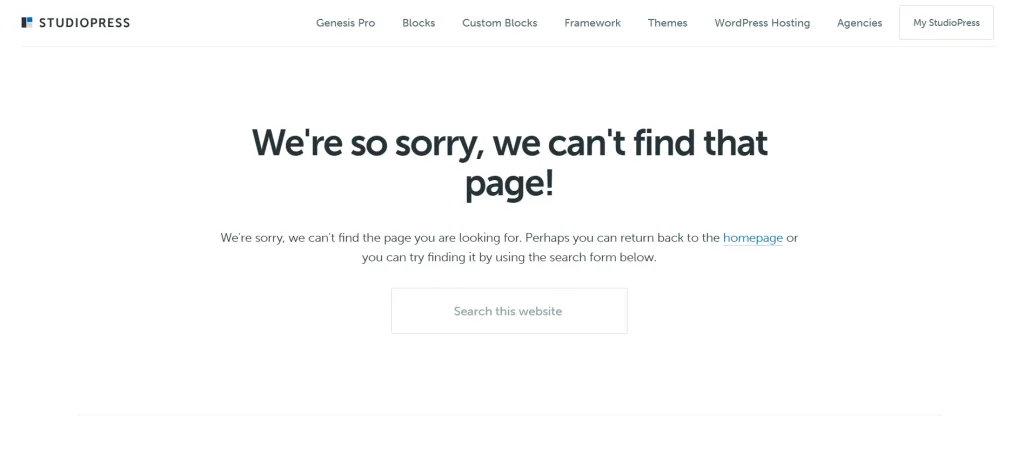Screen dimensions: 1024x450
Task: Click the StudioPress square logo icon
Action: pos(27,23)
